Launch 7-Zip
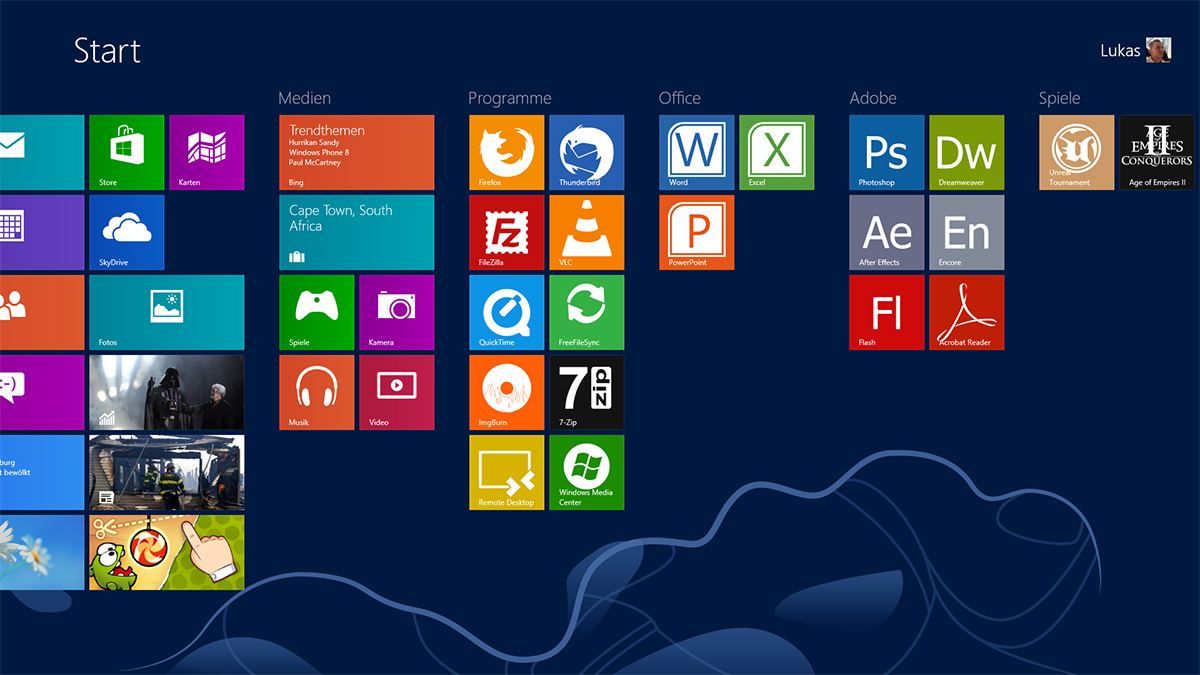This screenshot has width=1200, height=675. (x=586, y=392)
